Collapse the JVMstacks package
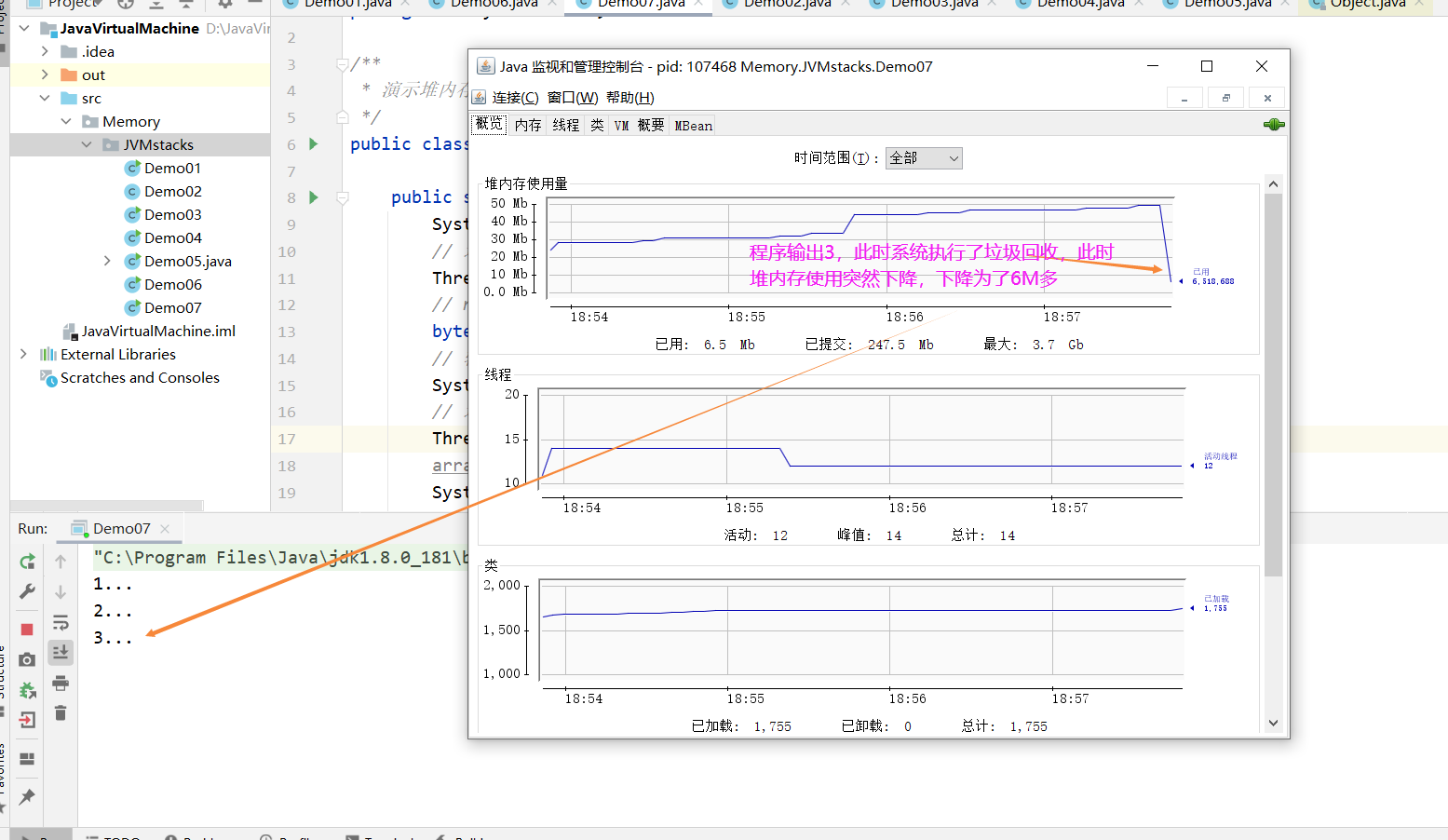 87,144
